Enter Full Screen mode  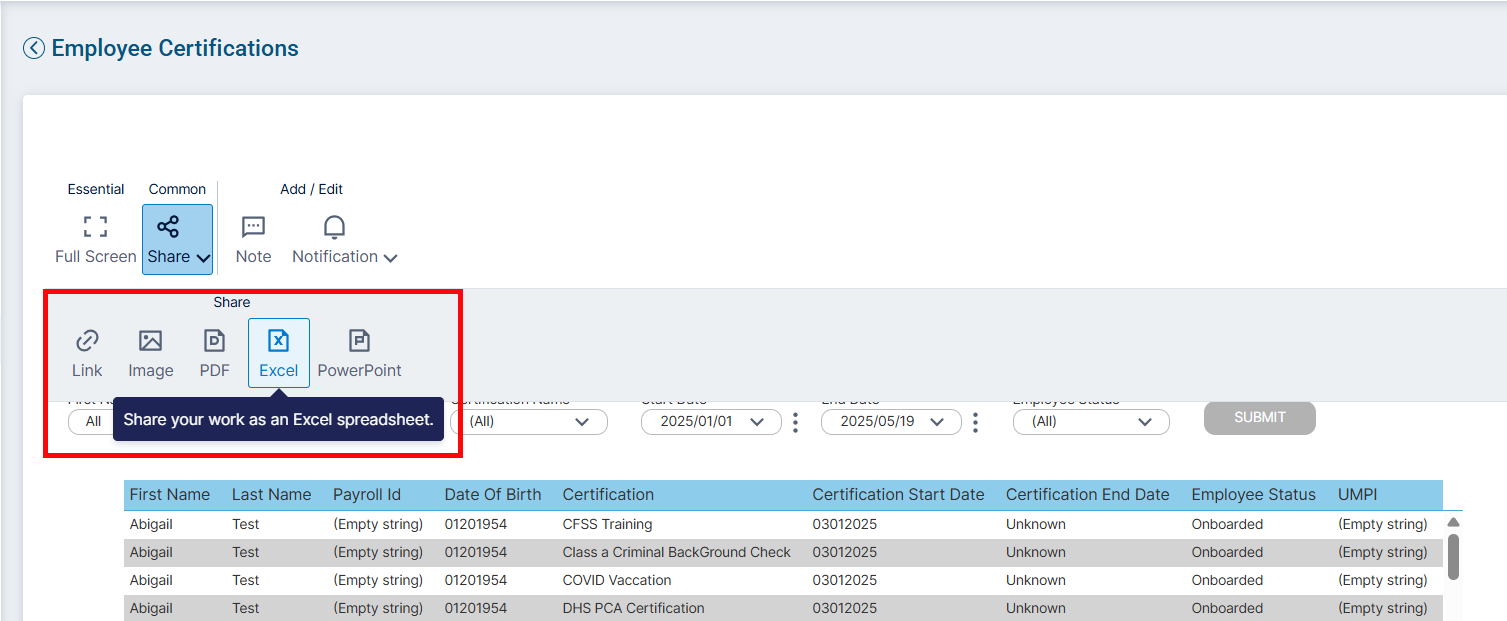pyautogui.click(x=95, y=239)
